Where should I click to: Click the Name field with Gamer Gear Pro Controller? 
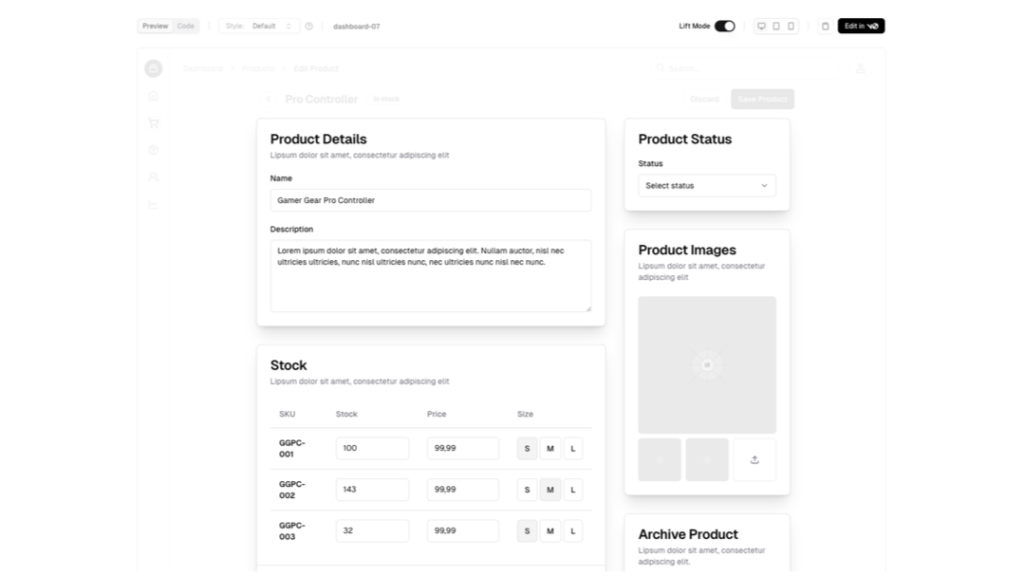(x=430, y=200)
